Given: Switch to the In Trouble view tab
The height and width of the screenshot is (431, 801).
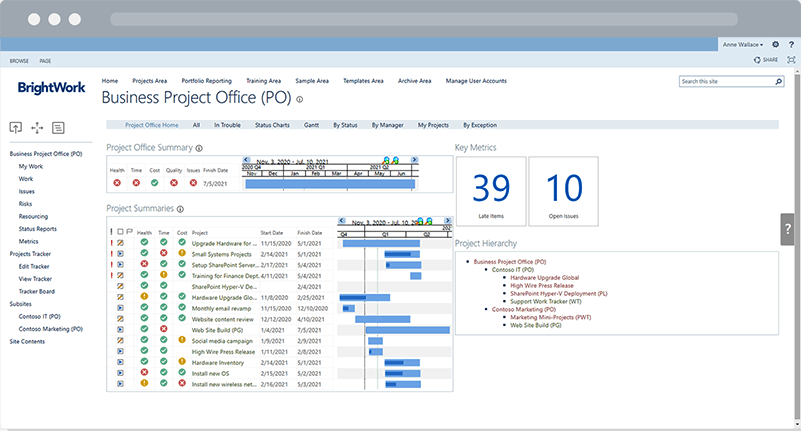Looking at the screenshot, I should pyautogui.click(x=227, y=125).
